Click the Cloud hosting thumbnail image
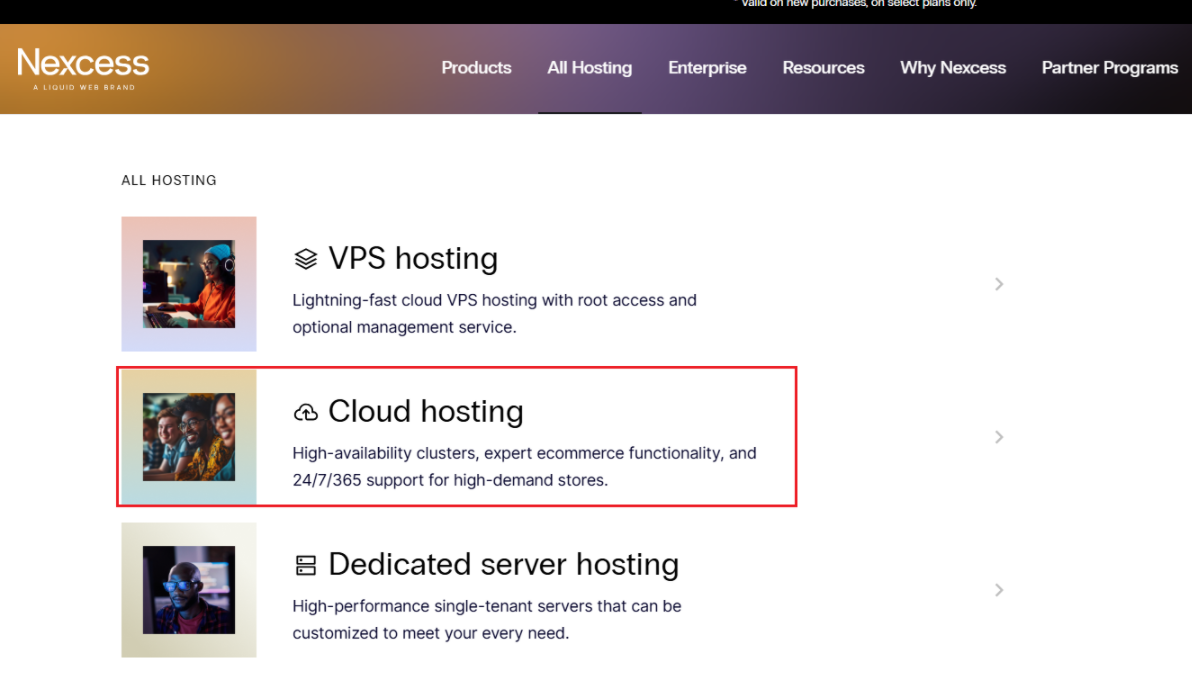This screenshot has width=1192, height=675. tap(189, 437)
